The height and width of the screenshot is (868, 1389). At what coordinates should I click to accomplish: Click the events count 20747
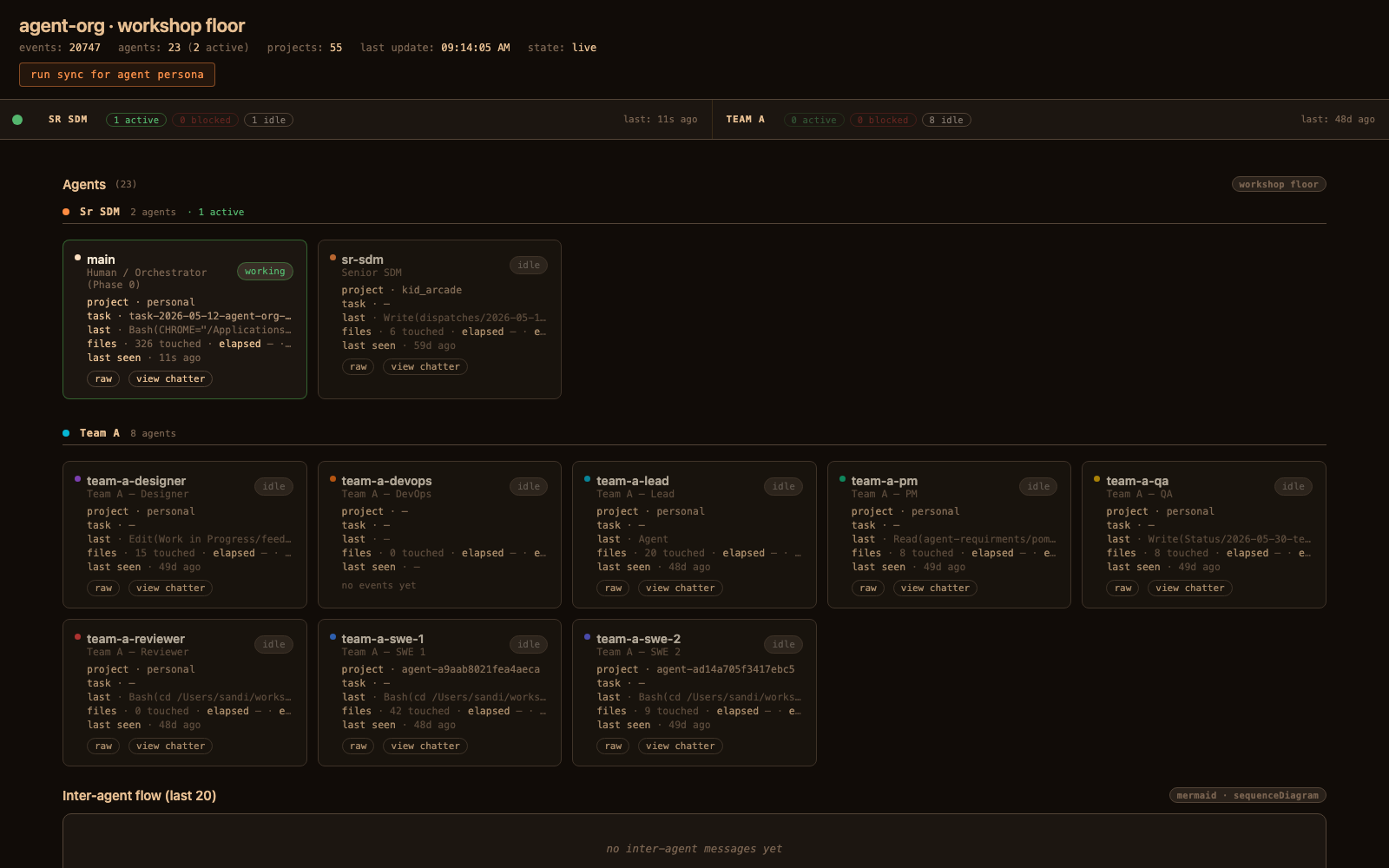pos(85,48)
